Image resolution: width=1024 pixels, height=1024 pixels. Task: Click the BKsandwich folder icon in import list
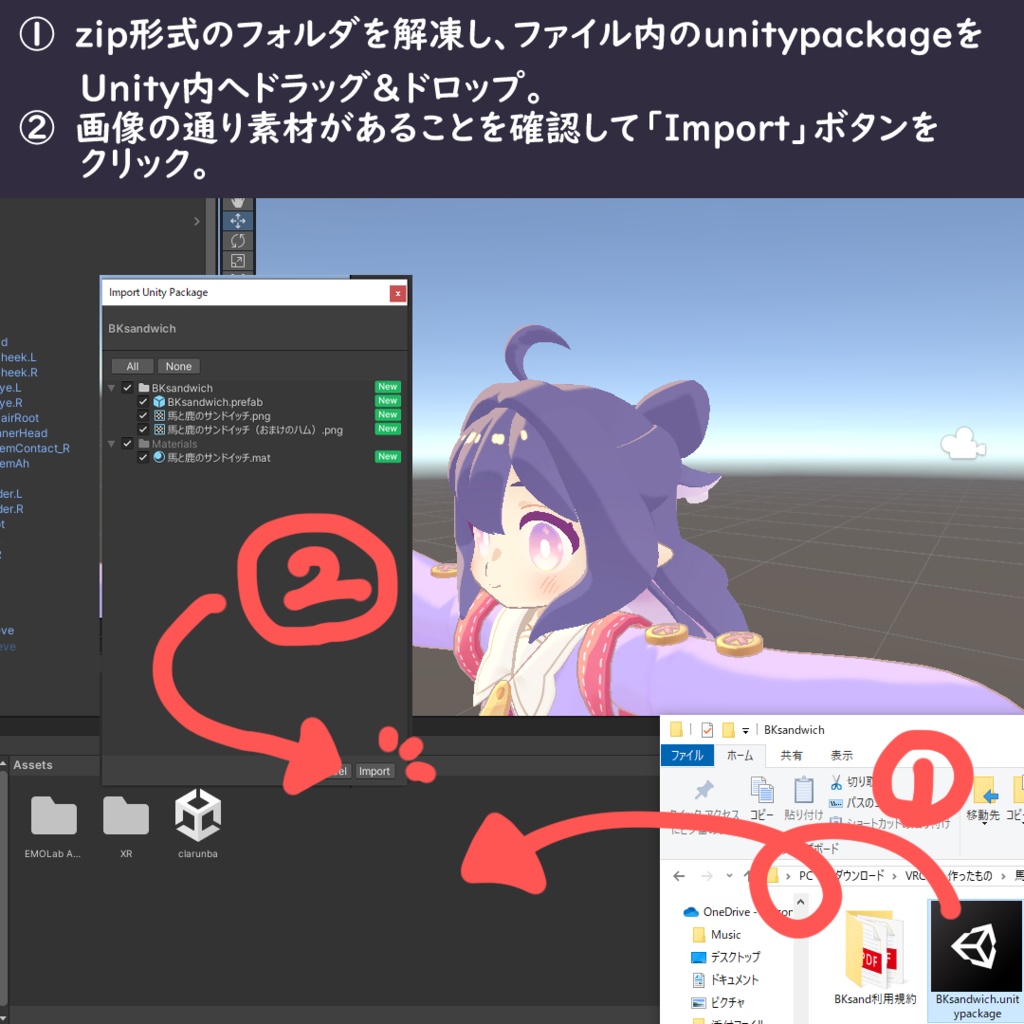click(144, 387)
